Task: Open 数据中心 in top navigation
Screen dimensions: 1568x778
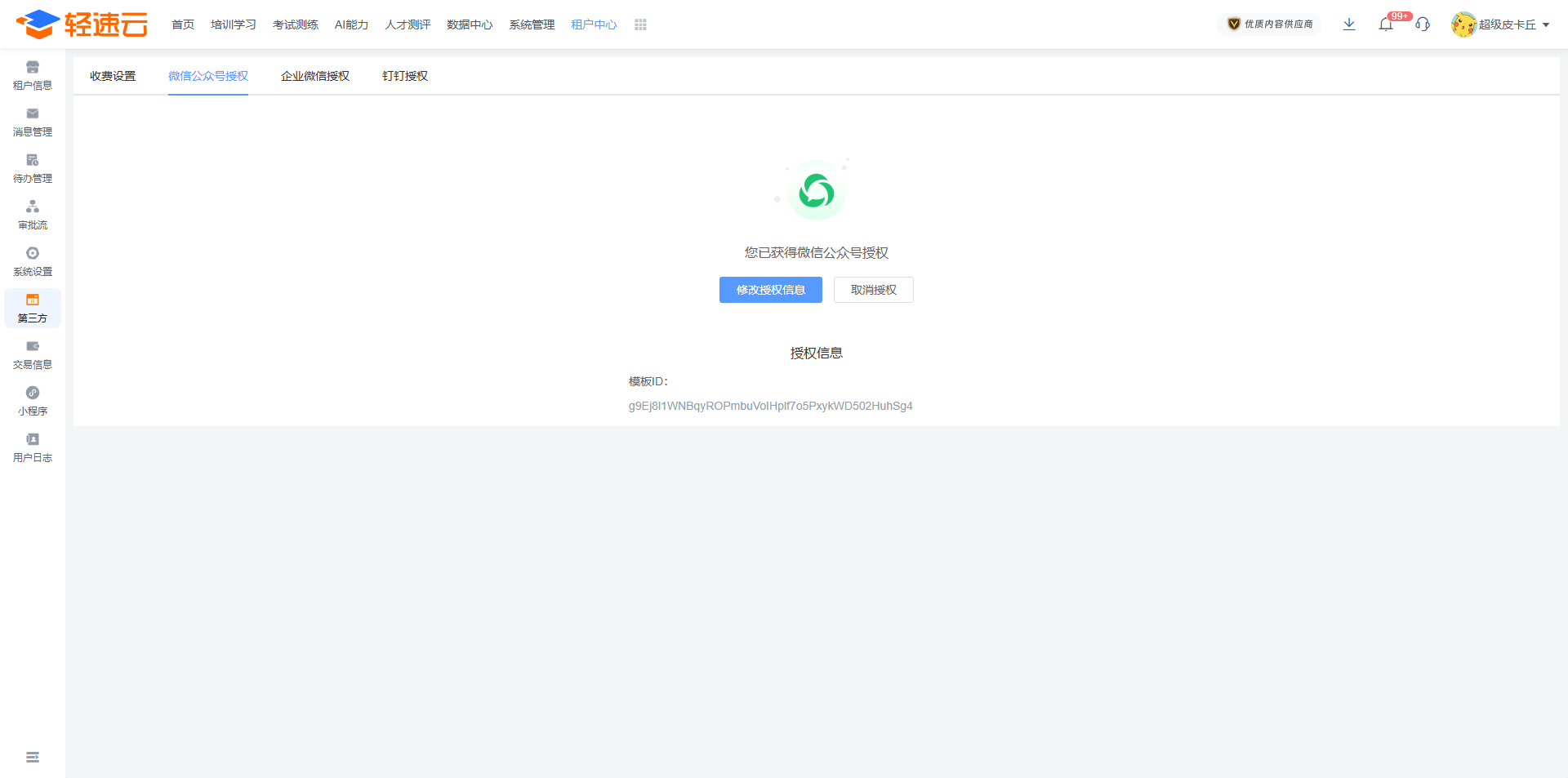Action: pos(470,25)
